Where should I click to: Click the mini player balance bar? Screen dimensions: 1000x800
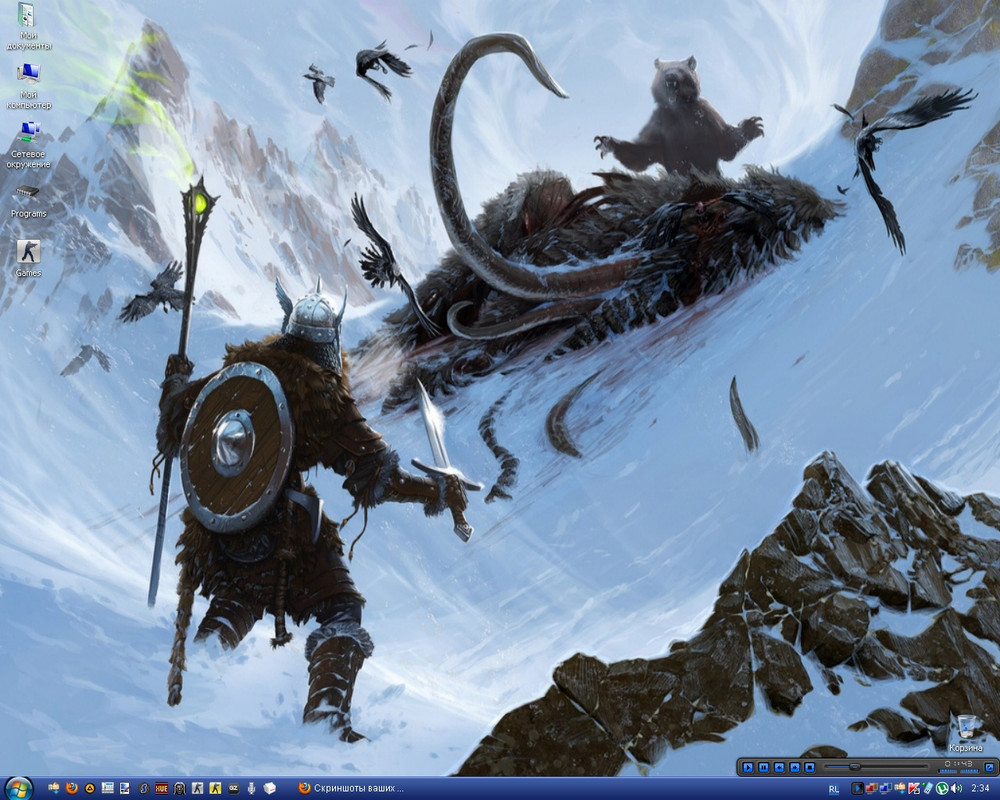coord(970,771)
